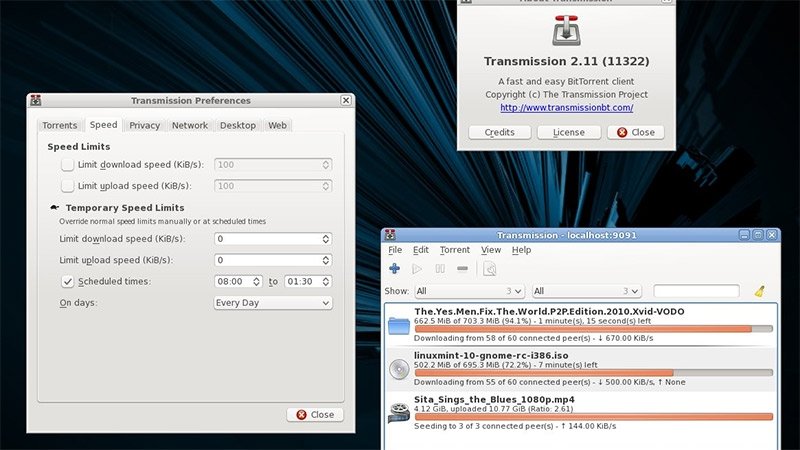Click the film reel icon of Sita_Sings torrent
The width and height of the screenshot is (800, 450).
tap(398, 413)
